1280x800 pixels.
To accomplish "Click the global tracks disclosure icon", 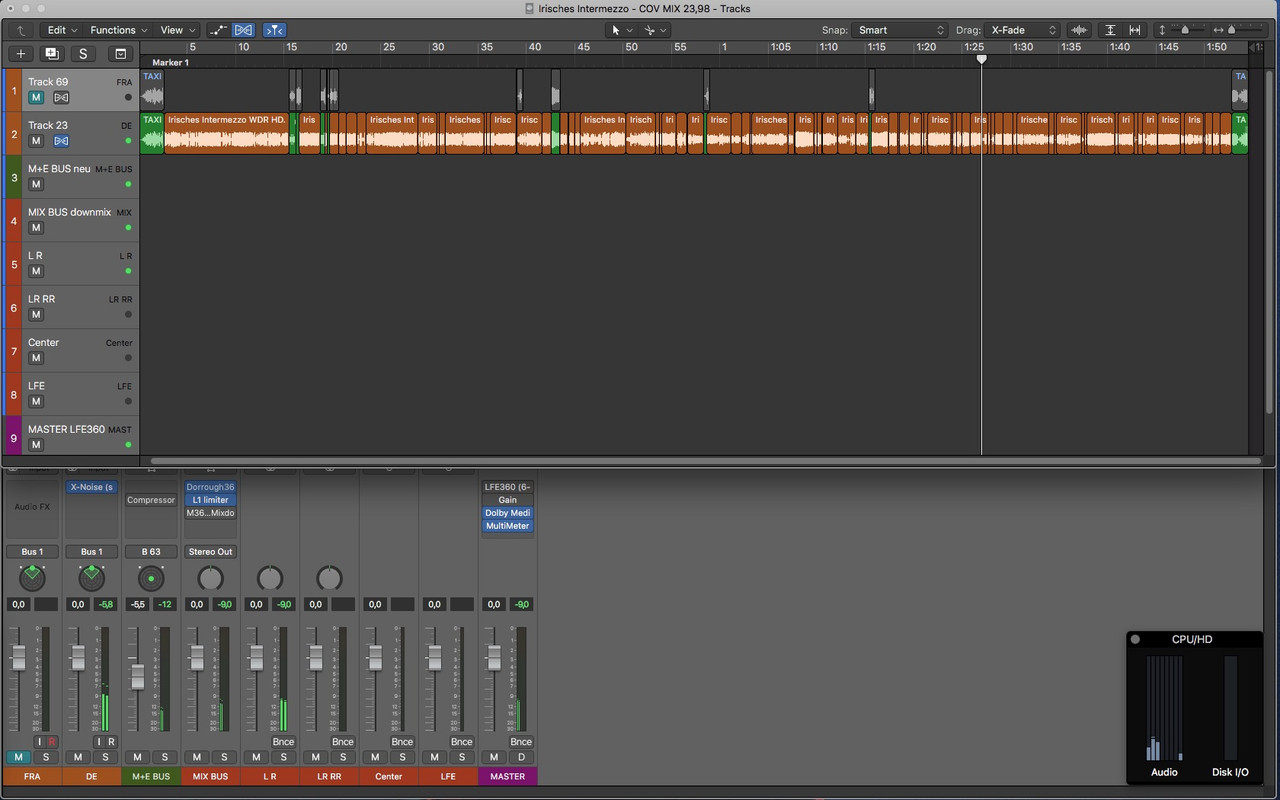I will click(x=120, y=54).
